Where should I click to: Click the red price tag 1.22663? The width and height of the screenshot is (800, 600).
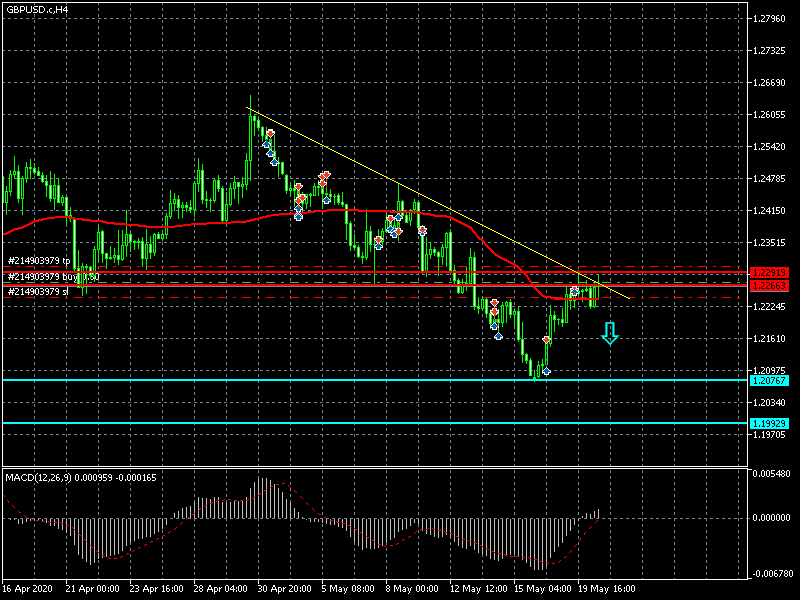pos(768,286)
